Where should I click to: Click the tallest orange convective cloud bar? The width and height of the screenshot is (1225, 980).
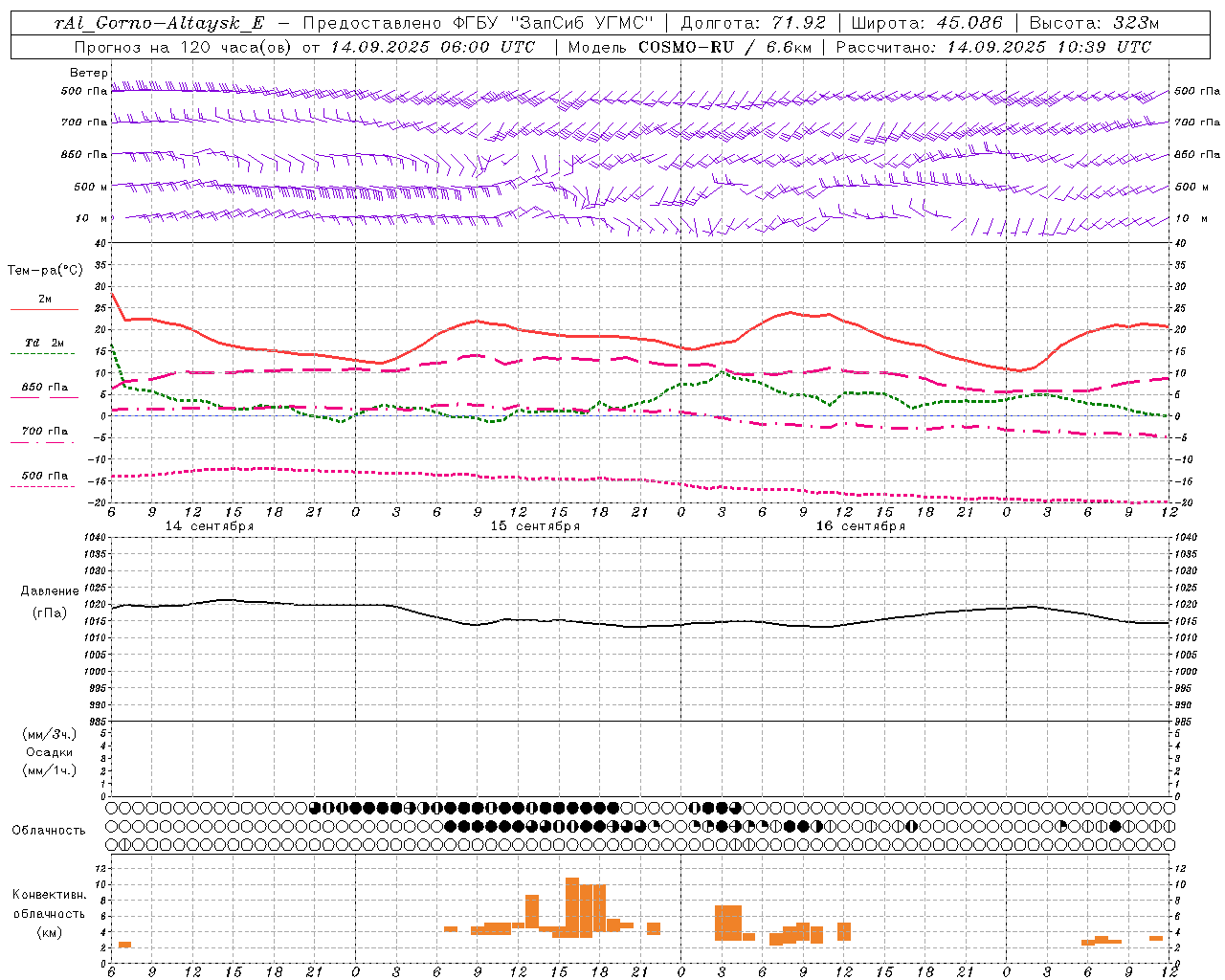[x=572, y=907]
